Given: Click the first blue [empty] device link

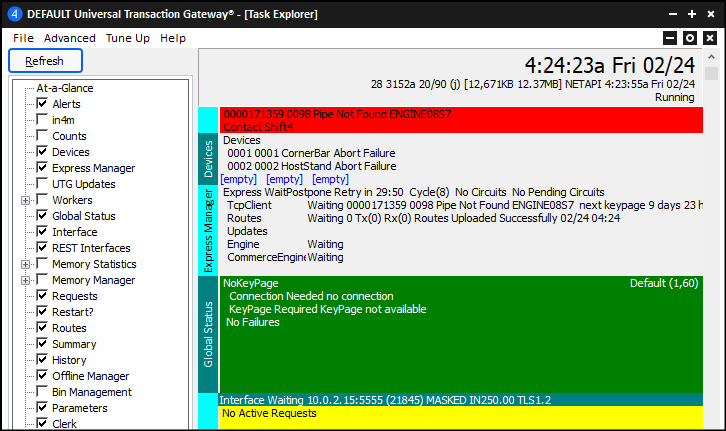Looking at the screenshot, I should (239, 179).
